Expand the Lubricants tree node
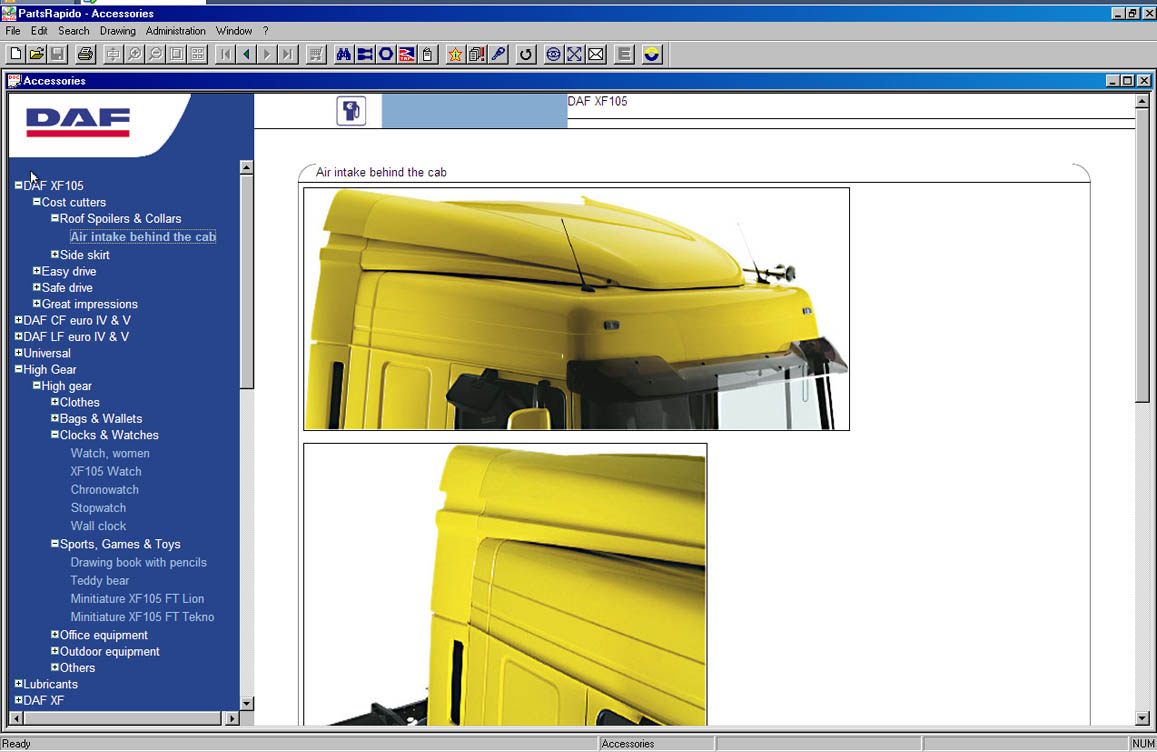1157x752 pixels. click(18, 684)
